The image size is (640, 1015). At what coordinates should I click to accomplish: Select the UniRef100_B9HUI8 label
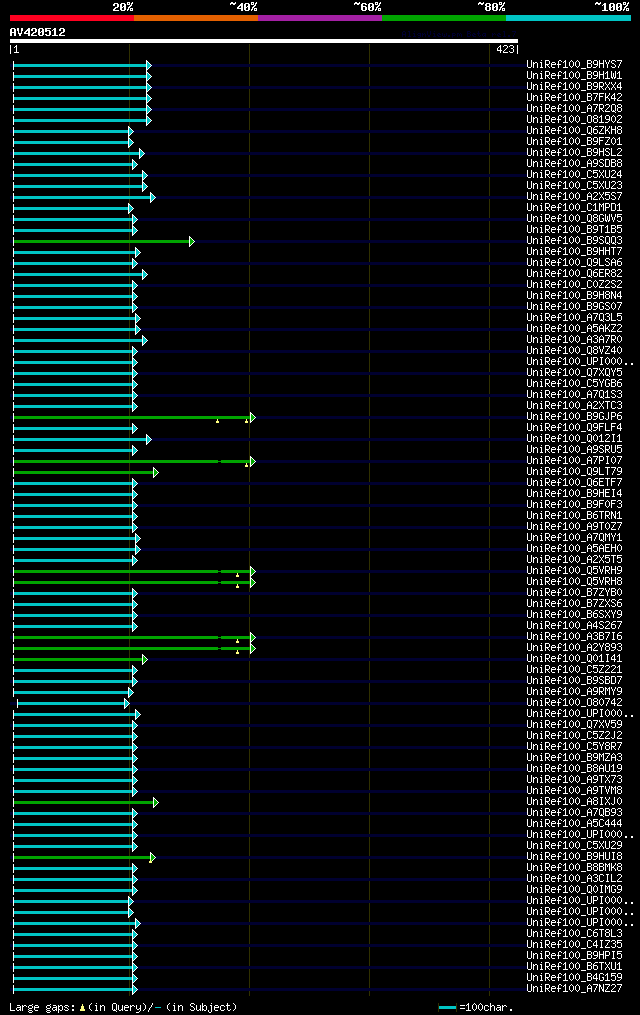(x=574, y=857)
